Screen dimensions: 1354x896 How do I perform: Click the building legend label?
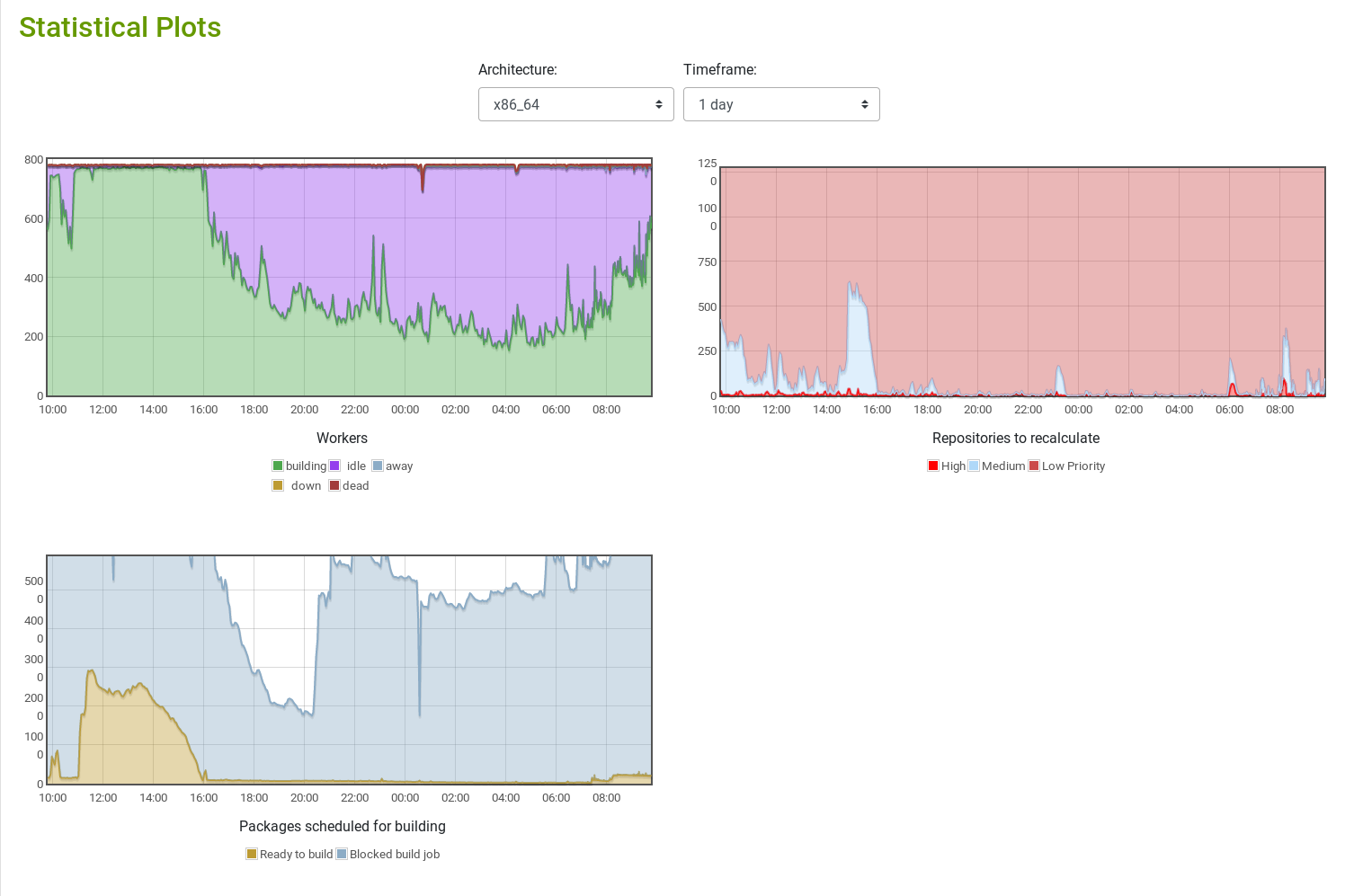pyautogui.click(x=306, y=466)
